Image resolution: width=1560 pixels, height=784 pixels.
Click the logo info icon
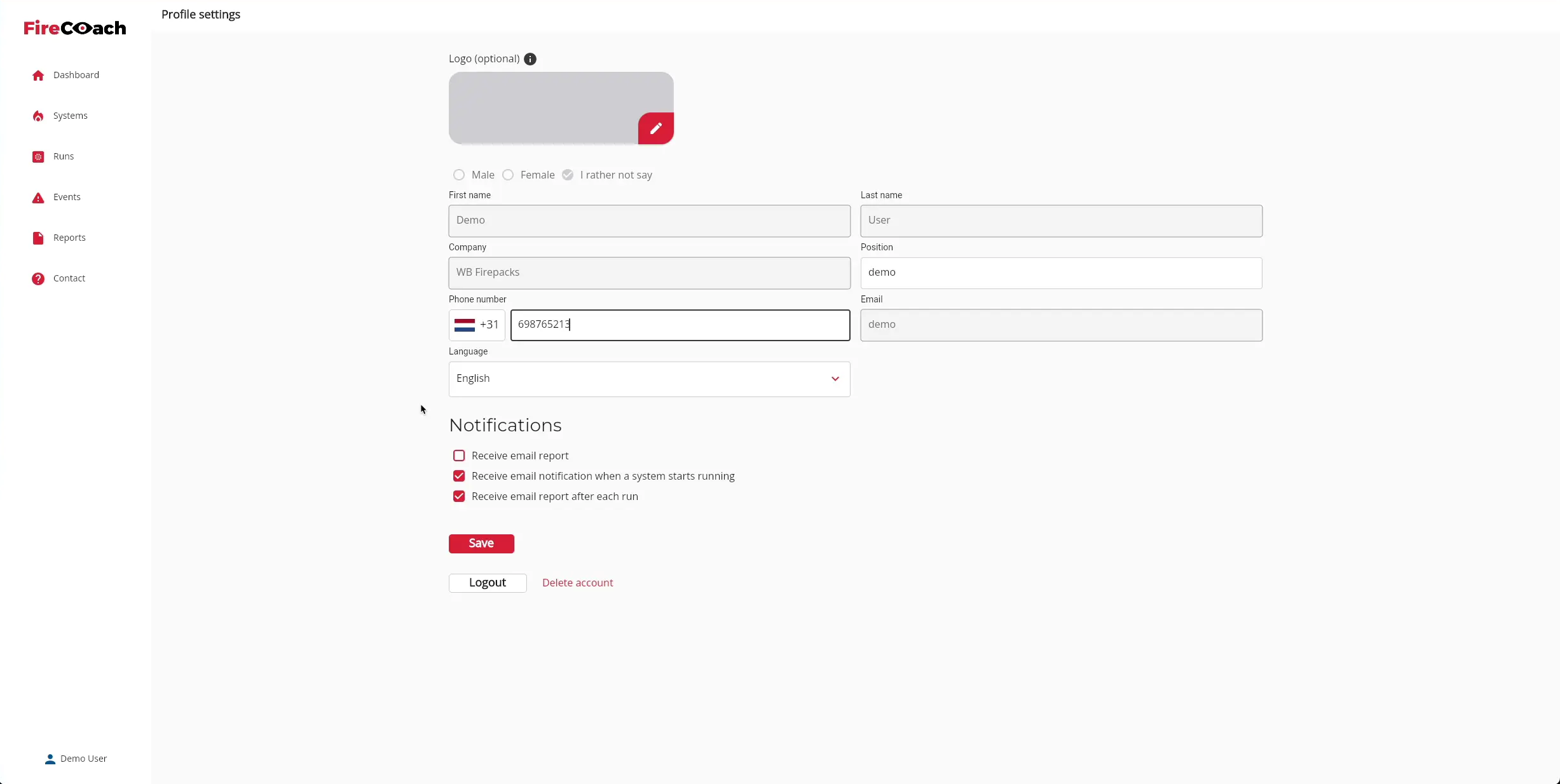click(530, 59)
